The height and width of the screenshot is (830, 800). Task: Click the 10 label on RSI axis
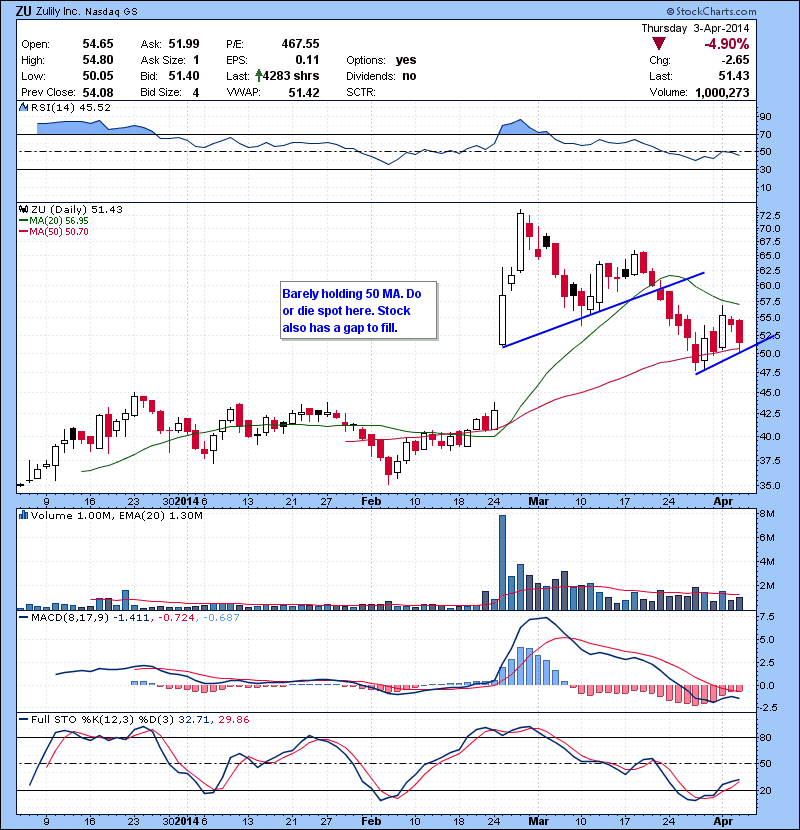click(x=765, y=187)
